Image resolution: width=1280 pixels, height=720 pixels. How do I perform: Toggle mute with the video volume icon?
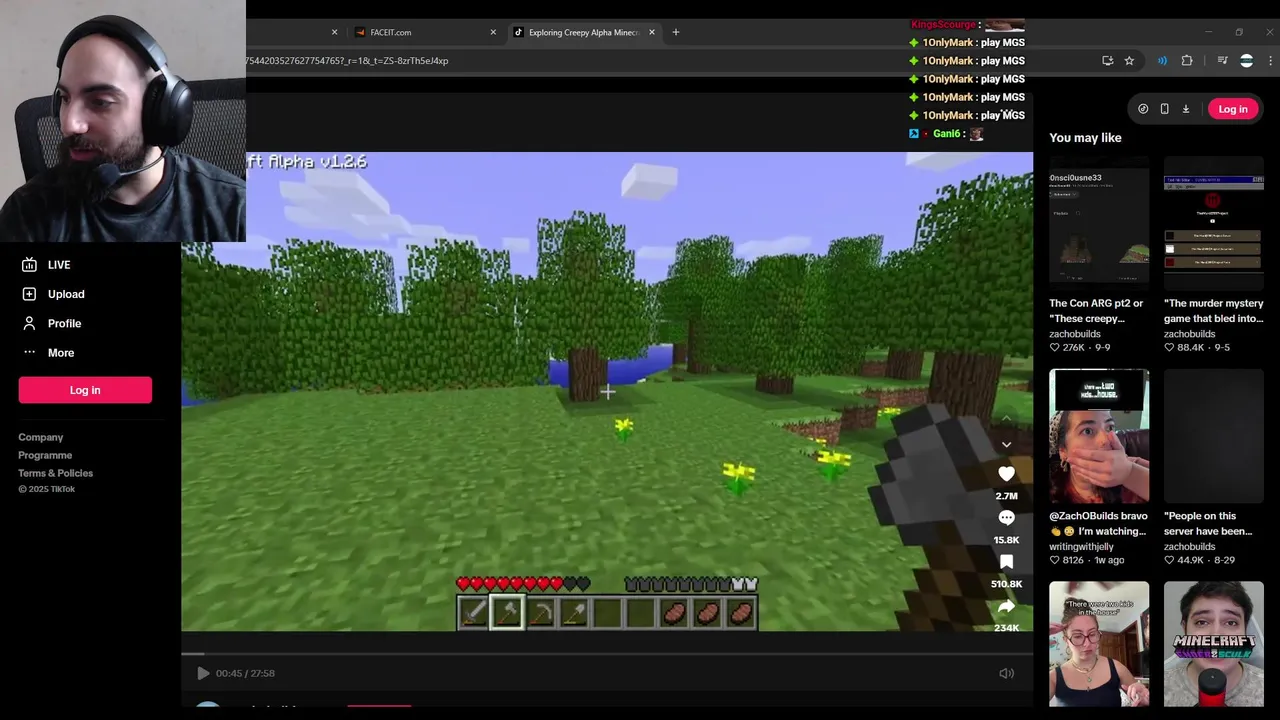pyautogui.click(x=1006, y=673)
